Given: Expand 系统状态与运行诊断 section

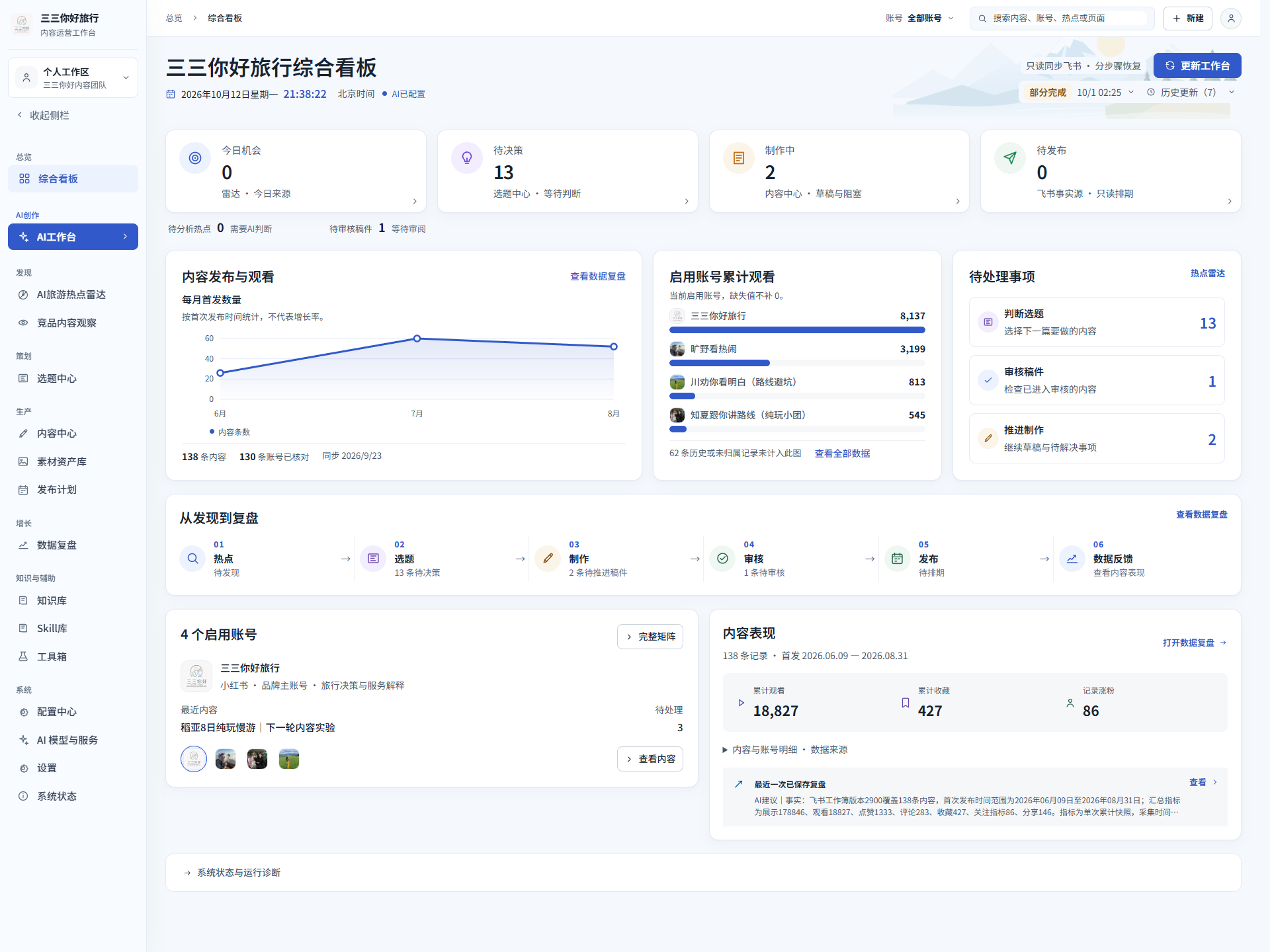Looking at the screenshot, I should [x=703, y=873].
